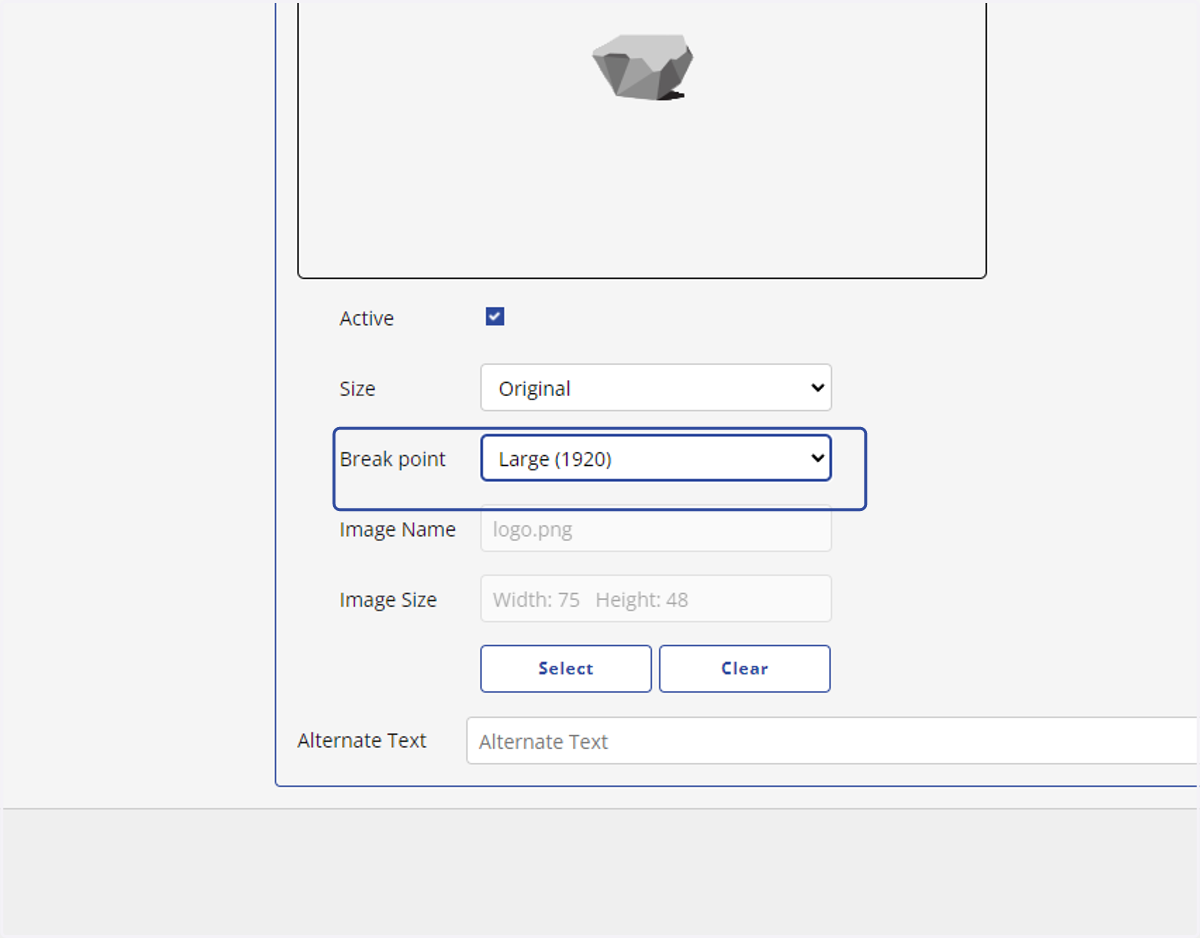This screenshot has width=1200, height=938.
Task: Click the Image Name field logo.png
Action: click(x=656, y=529)
